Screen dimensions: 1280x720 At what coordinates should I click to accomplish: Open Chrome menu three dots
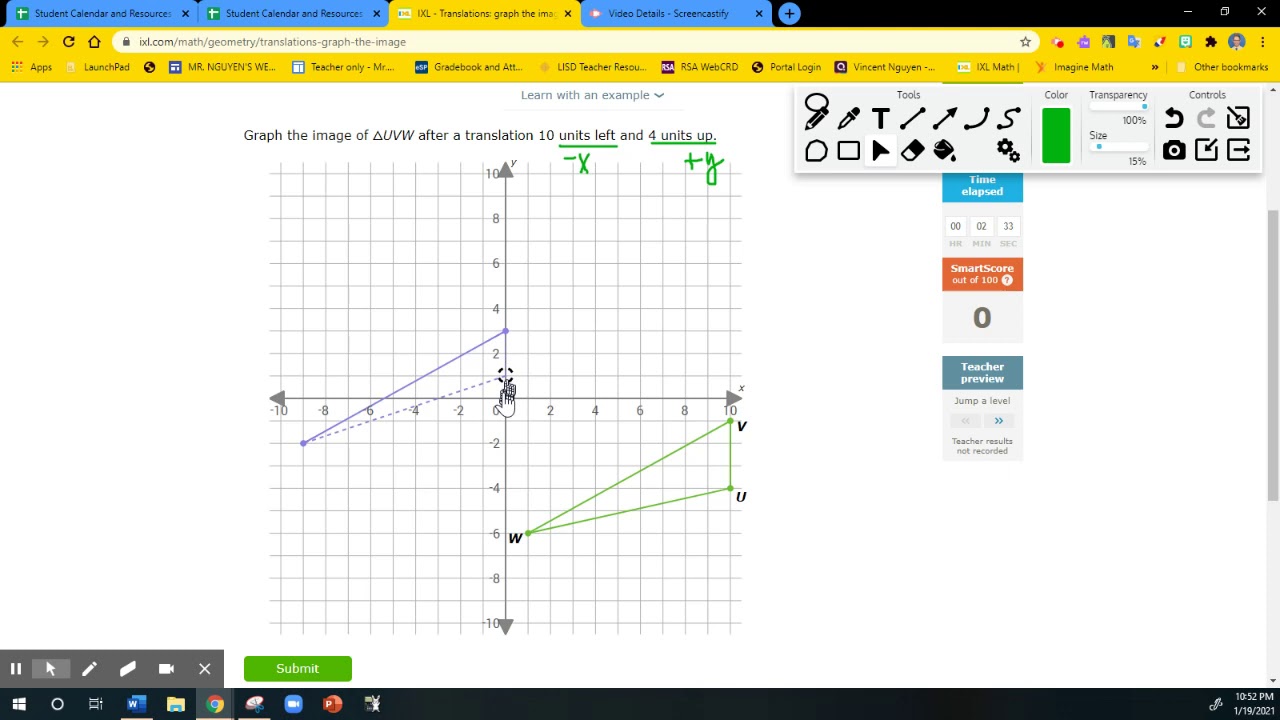(1262, 42)
